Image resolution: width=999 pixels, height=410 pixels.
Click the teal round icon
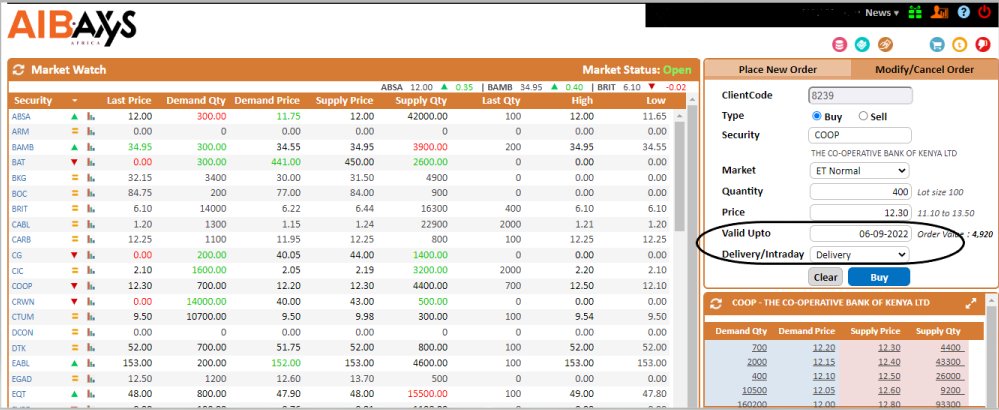tap(862, 45)
